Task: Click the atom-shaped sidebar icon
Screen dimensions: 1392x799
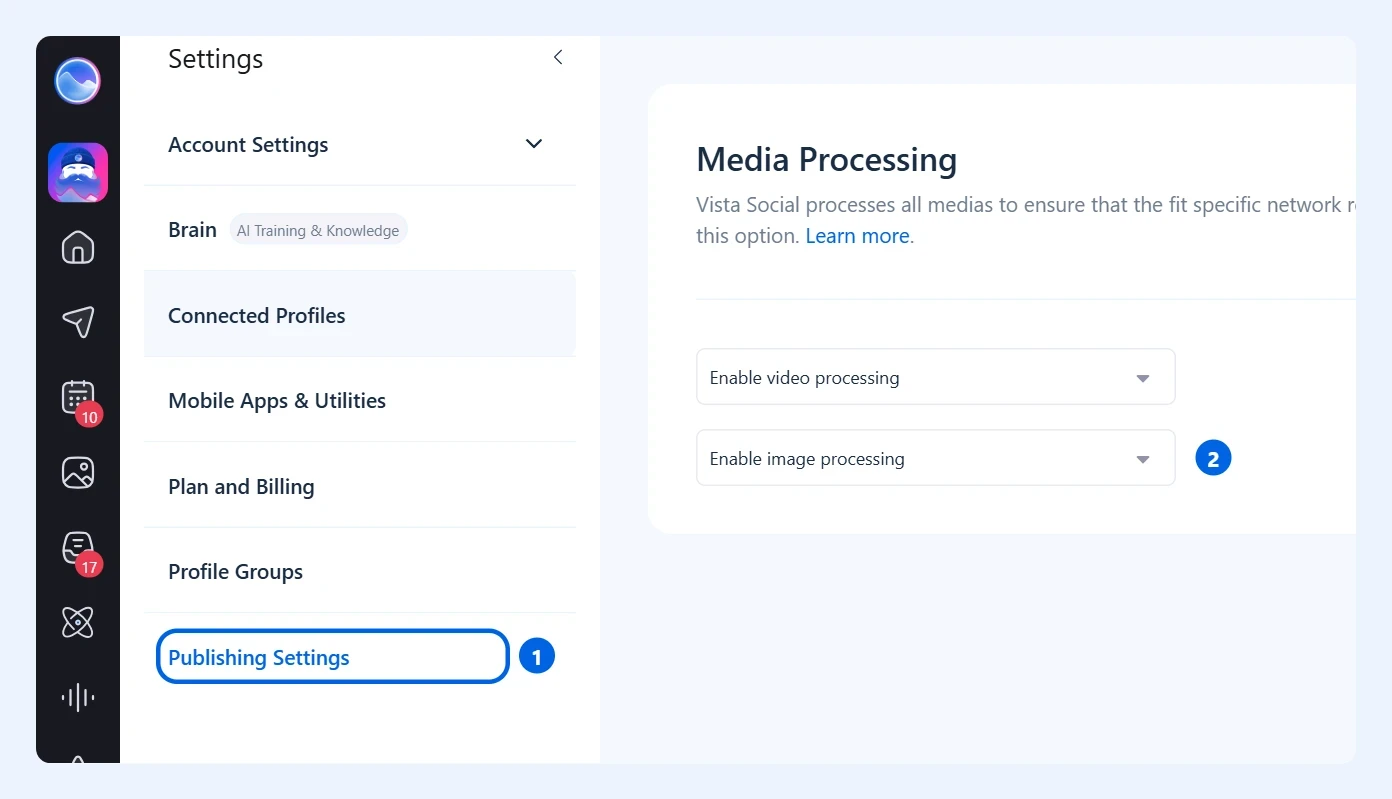Action: pos(78,622)
